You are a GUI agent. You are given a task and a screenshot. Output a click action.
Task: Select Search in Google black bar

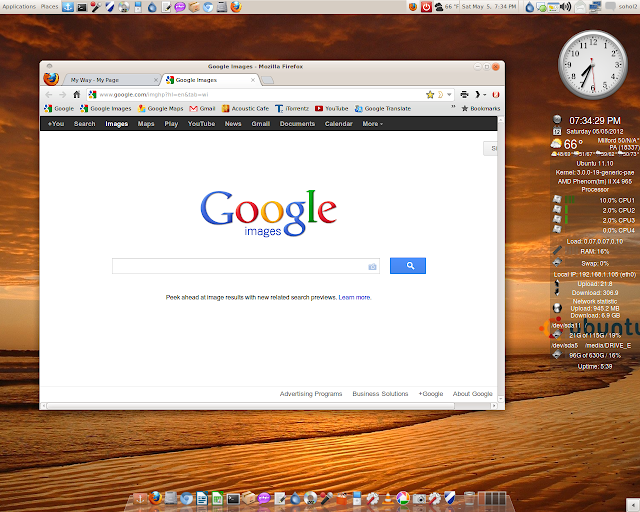coord(84,124)
